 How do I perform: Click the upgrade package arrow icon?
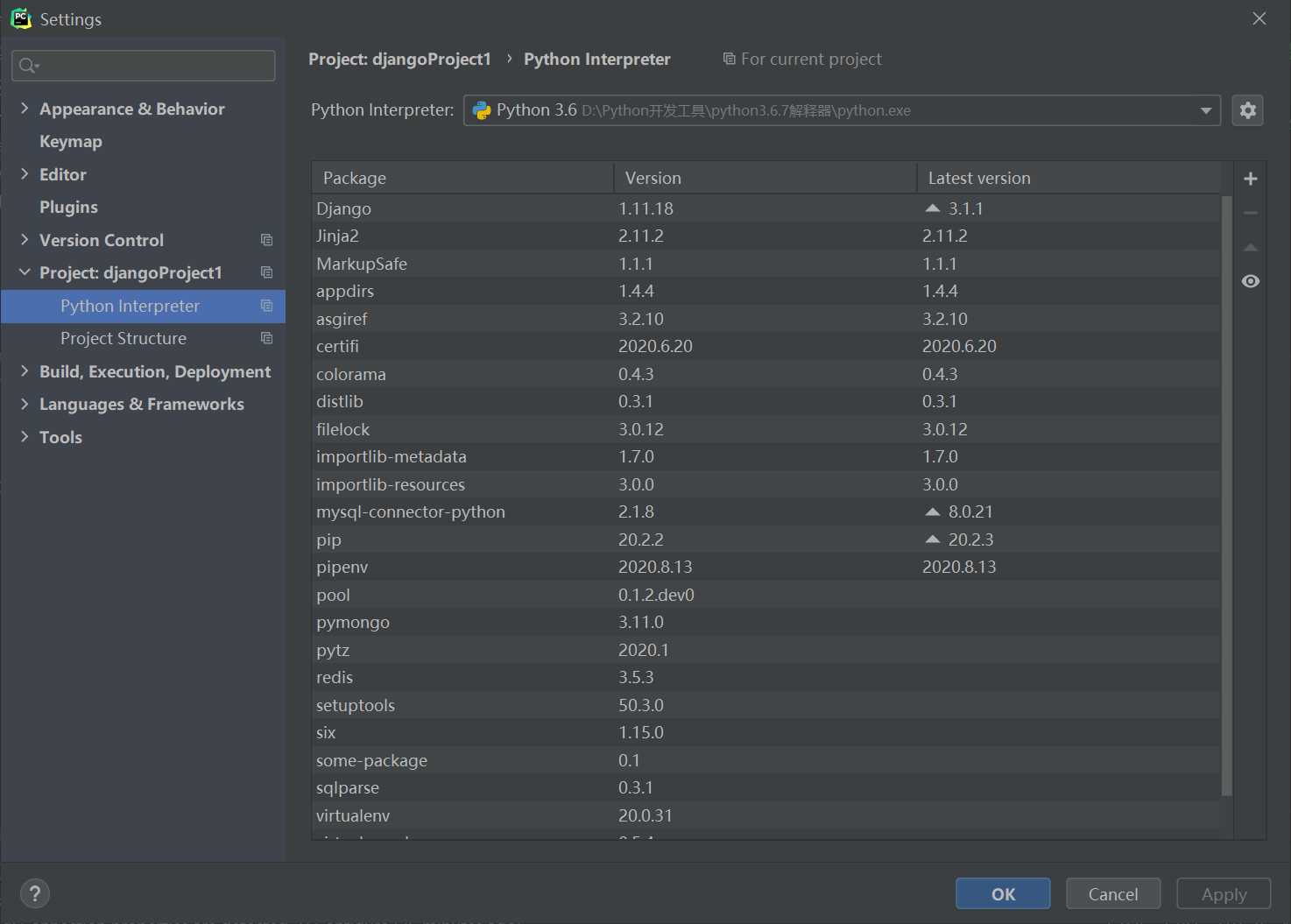click(1251, 247)
